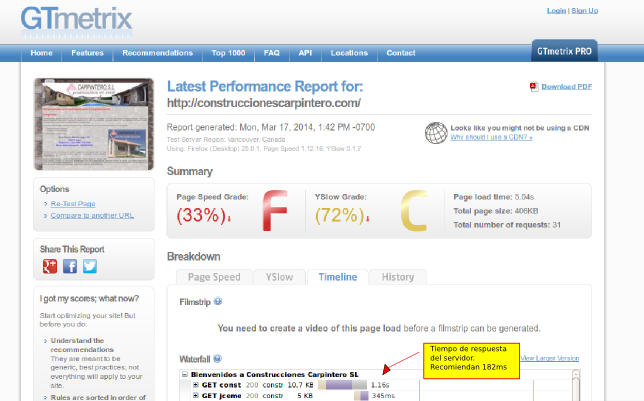Viewport: 644px width, 401px height.
Task: Share report on Twitter
Action: coord(90,266)
